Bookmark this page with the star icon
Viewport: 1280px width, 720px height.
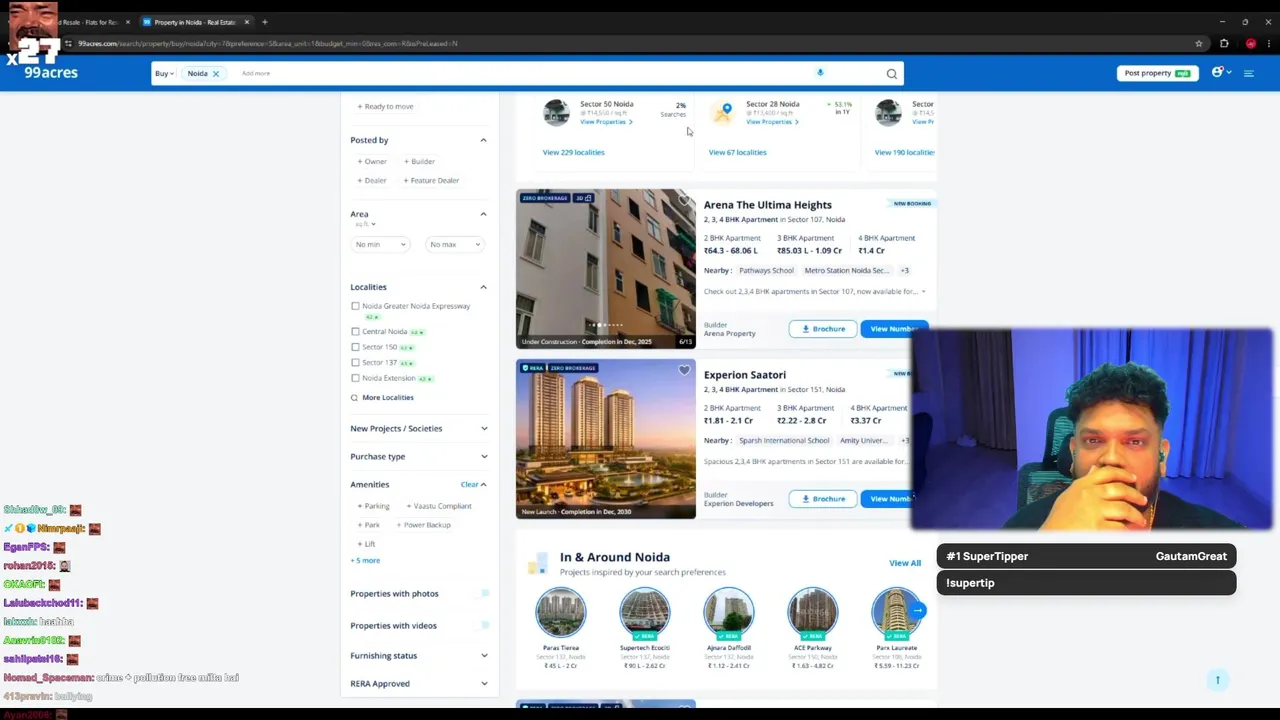pyautogui.click(x=1198, y=43)
